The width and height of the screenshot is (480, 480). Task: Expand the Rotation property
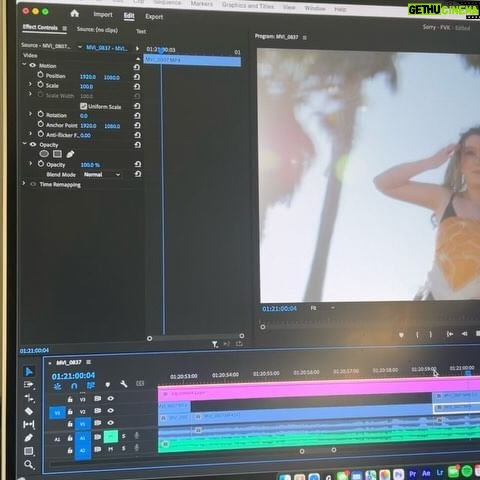[30, 114]
